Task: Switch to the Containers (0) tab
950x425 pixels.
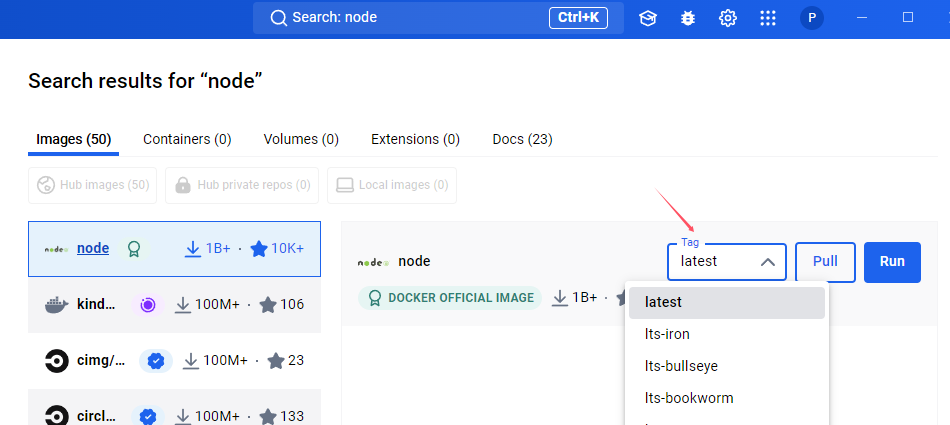Action: coord(187,139)
